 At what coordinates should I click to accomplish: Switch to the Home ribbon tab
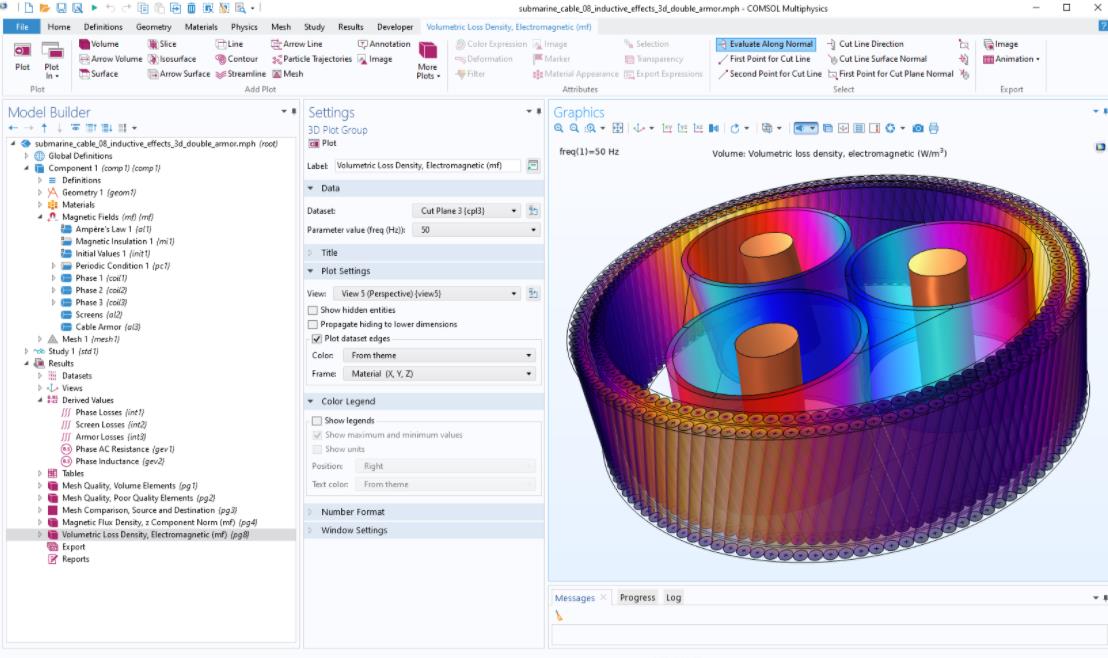pyautogui.click(x=59, y=27)
